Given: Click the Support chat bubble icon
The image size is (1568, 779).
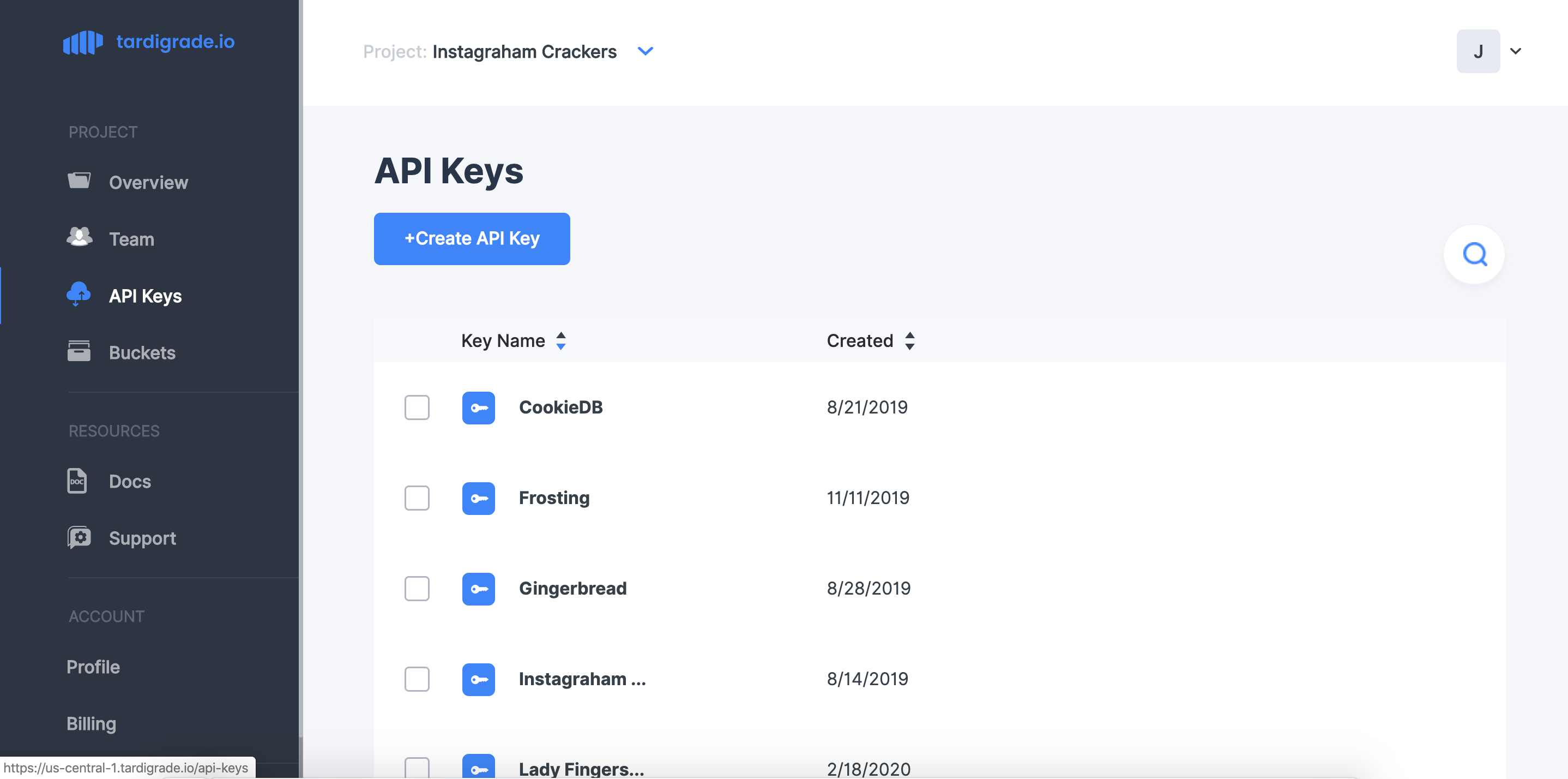Looking at the screenshot, I should (x=78, y=537).
